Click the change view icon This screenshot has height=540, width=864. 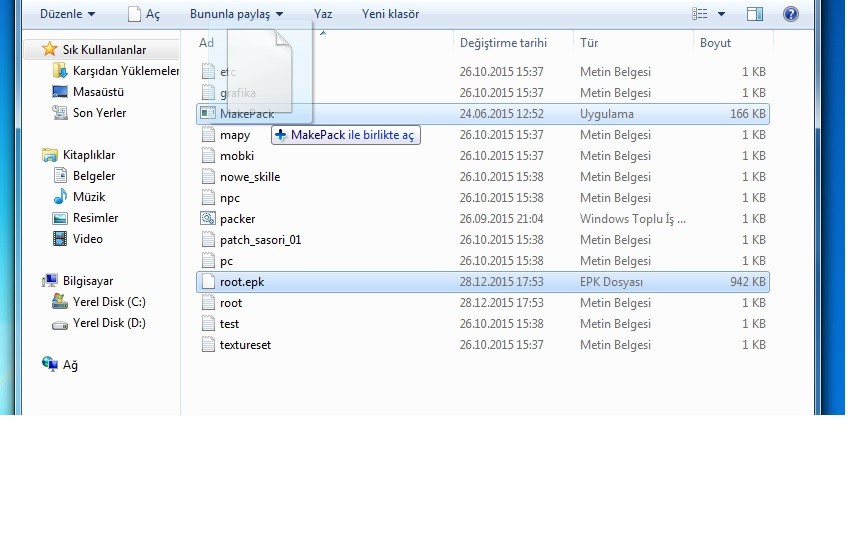coord(700,14)
